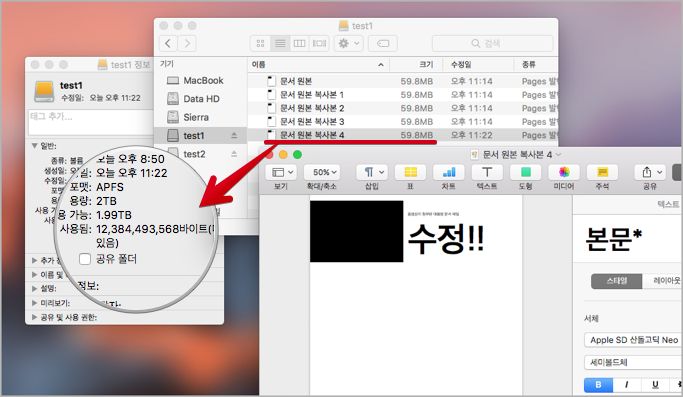Switch Finder to icon view
This screenshot has height=397, width=683.
pyautogui.click(x=260, y=43)
